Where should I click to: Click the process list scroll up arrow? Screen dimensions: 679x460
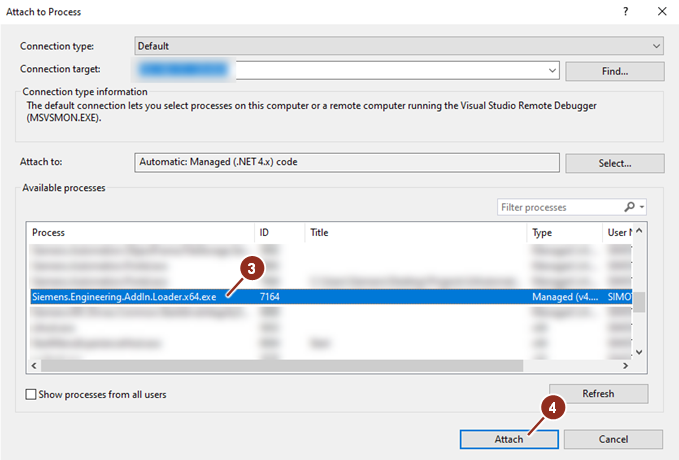click(x=639, y=231)
